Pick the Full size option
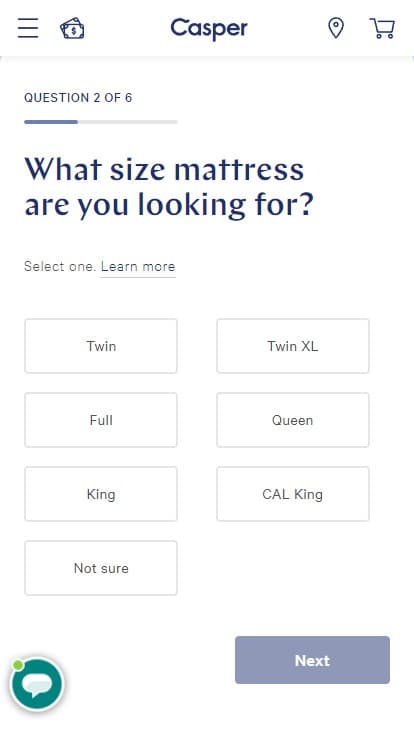This screenshot has height=736, width=414. click(x=101, y=420)
